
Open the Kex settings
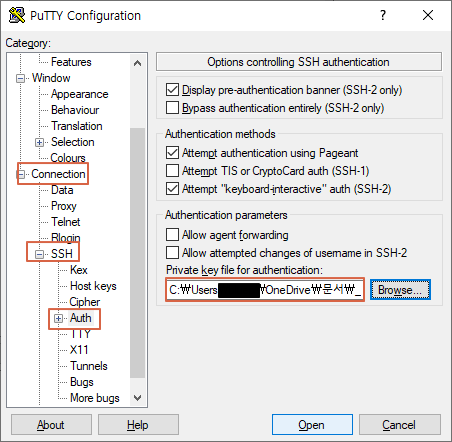pyautogui.click(x=79, y=270)
